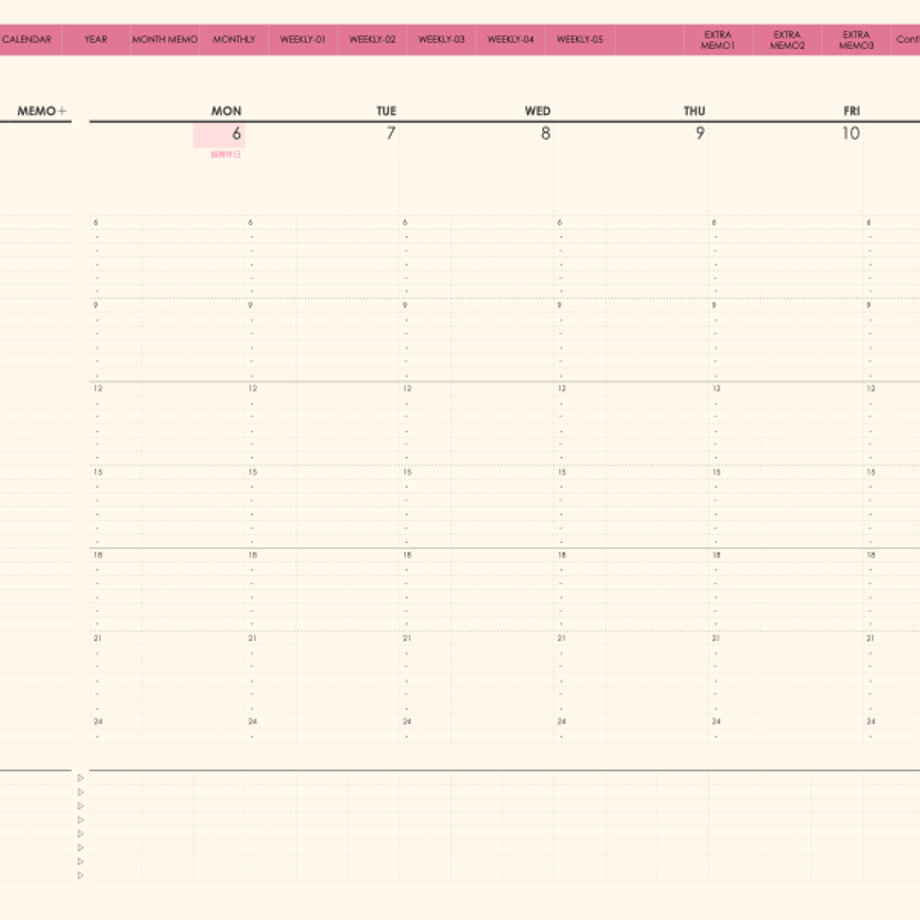
Task: Click the 12 o'clock label in Monday column
Action: click(x=98, y=388)
